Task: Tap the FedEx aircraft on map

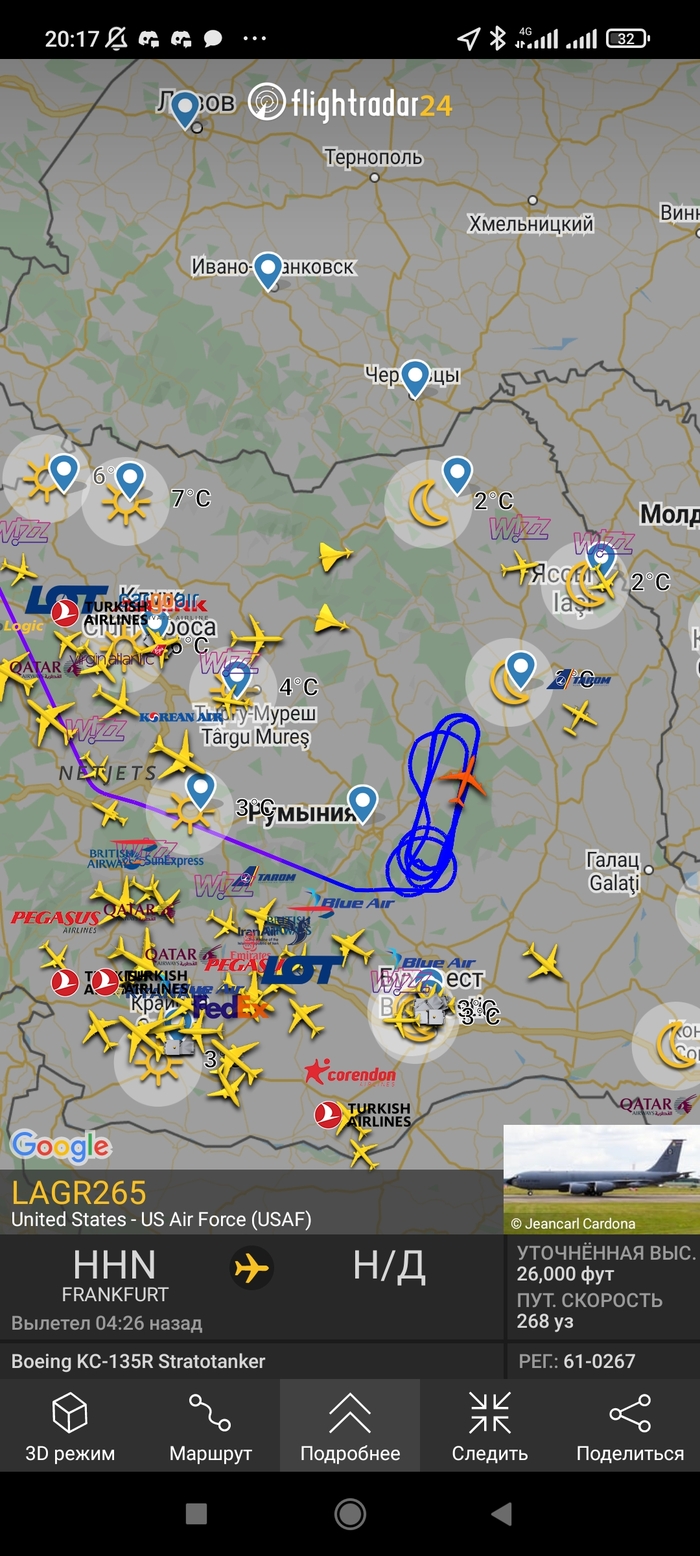Action: pyautogui.click(x=230, y=1005)
